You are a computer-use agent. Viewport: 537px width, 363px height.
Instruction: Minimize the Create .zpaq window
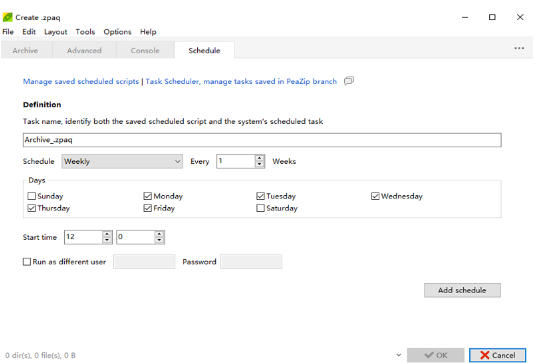pyautogui.click(x=465, y=17)
